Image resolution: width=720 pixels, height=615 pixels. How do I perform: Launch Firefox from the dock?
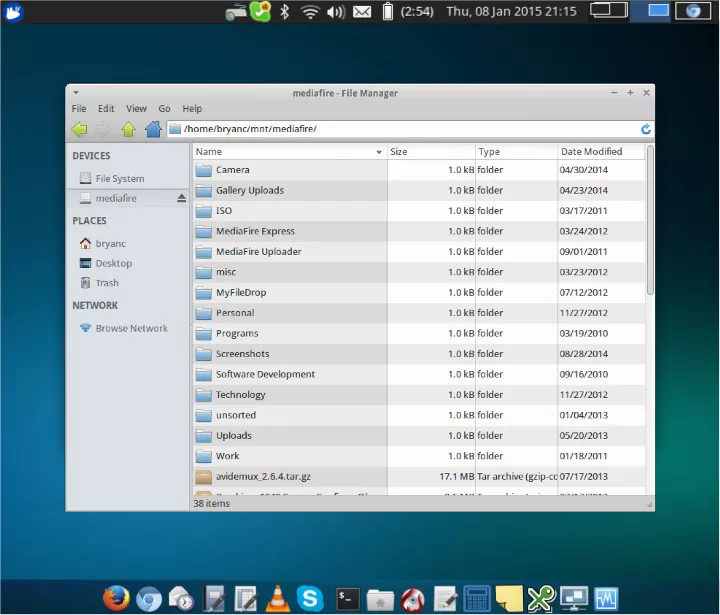[x=116, y=598]
